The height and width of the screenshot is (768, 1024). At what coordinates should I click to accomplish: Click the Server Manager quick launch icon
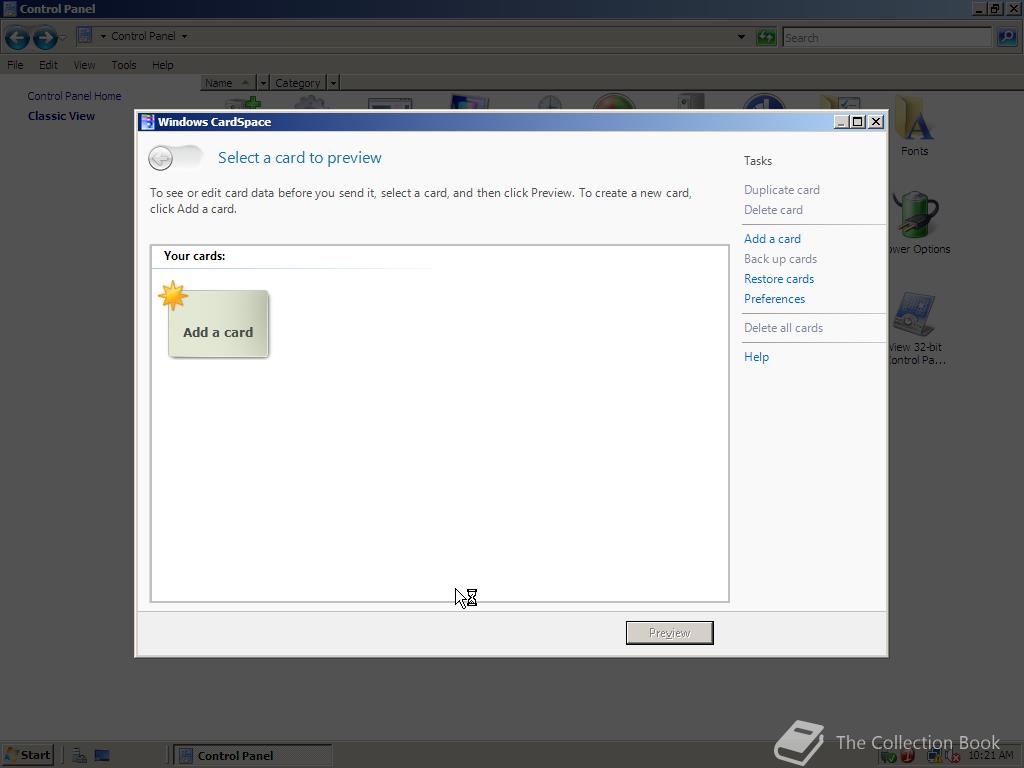79,756
